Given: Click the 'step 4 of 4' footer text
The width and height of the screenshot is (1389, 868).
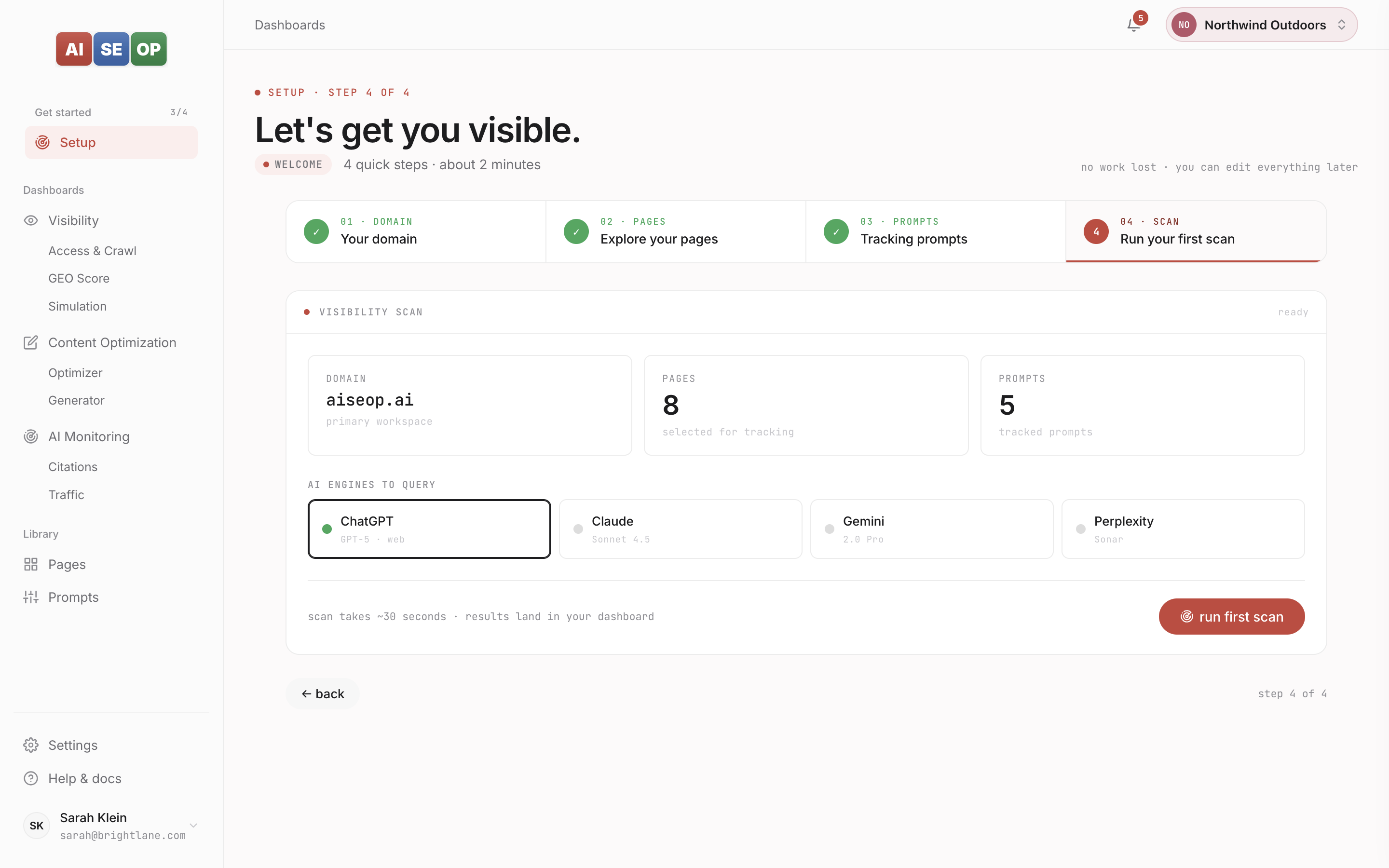Looking at the screenshot, I should point(1293,694).
